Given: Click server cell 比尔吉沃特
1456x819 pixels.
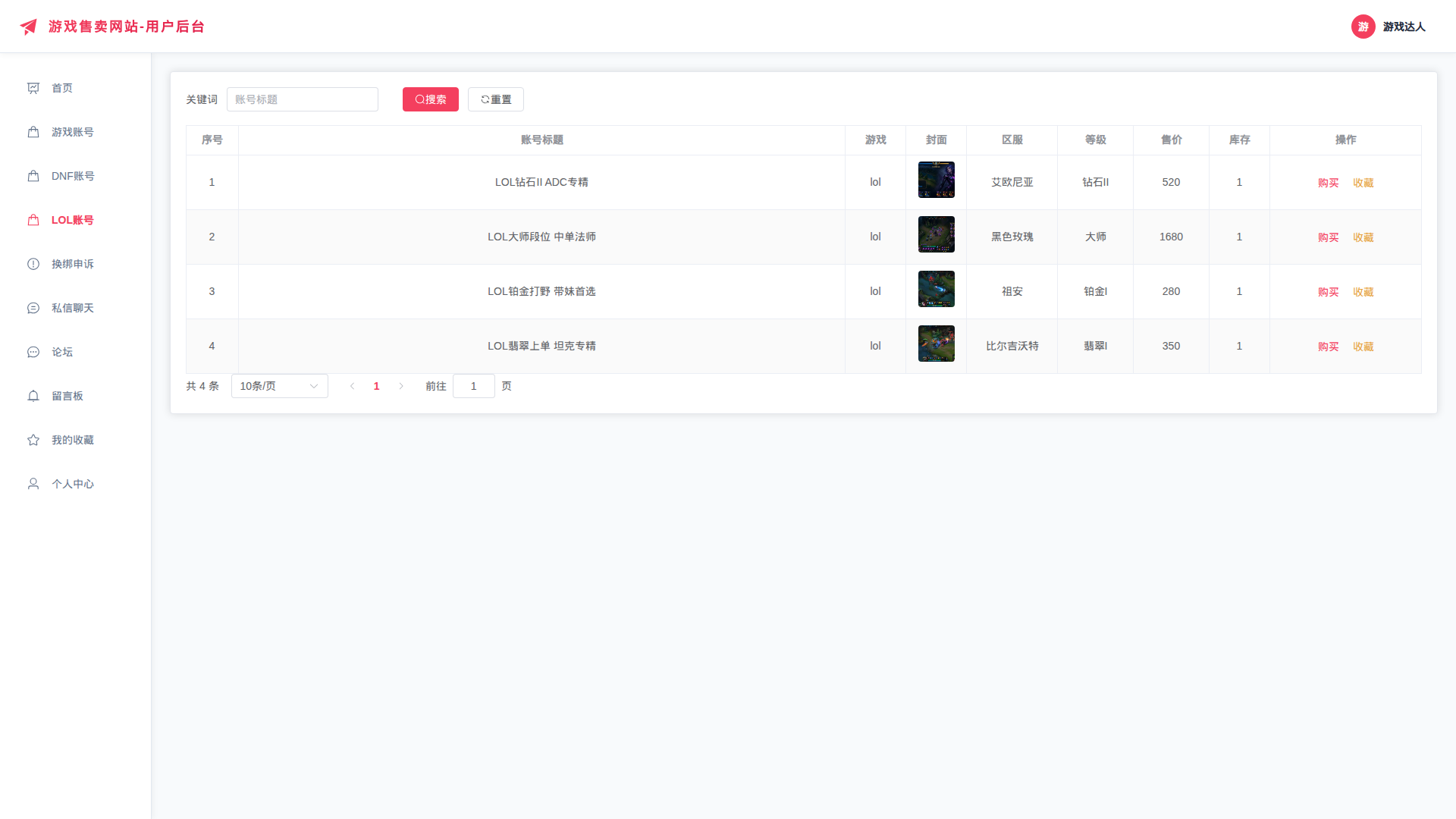Looking at the screenshot, I should click(1012, 346).
